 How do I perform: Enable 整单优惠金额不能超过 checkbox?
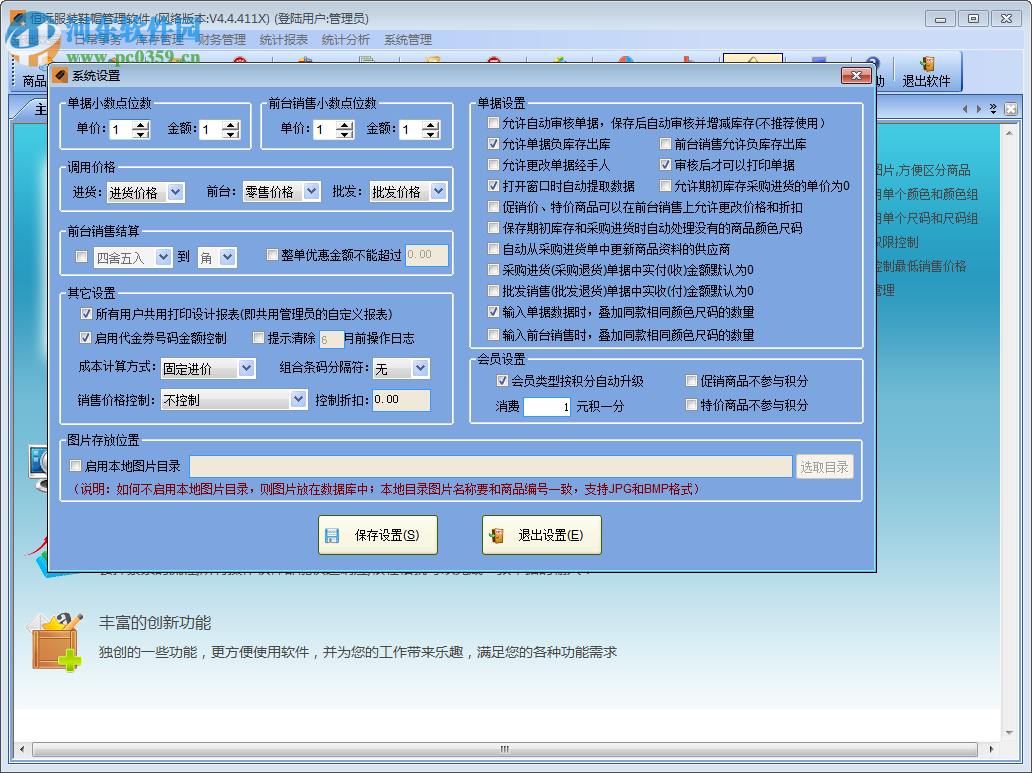pos(272,254)
